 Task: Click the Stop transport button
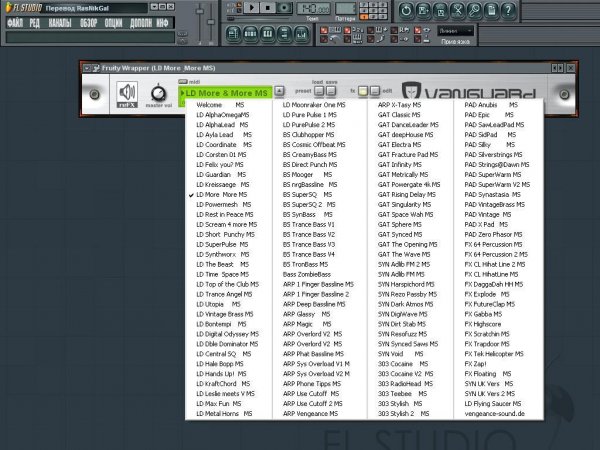pyautogui.click(x=267, y=8)
